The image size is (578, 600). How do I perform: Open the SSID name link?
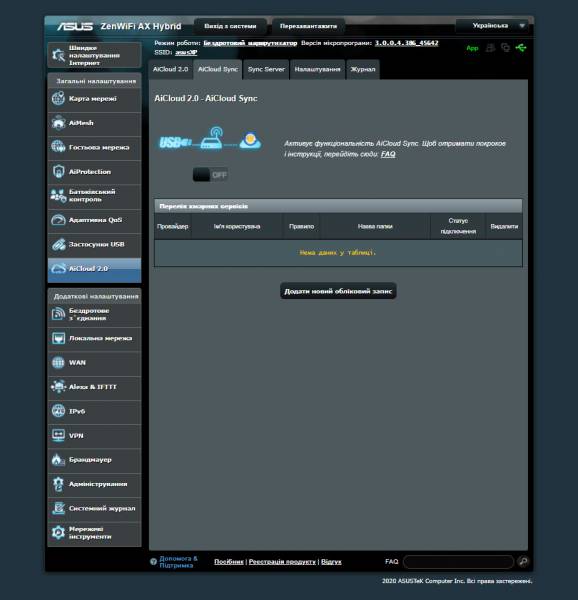pos(186,52)
